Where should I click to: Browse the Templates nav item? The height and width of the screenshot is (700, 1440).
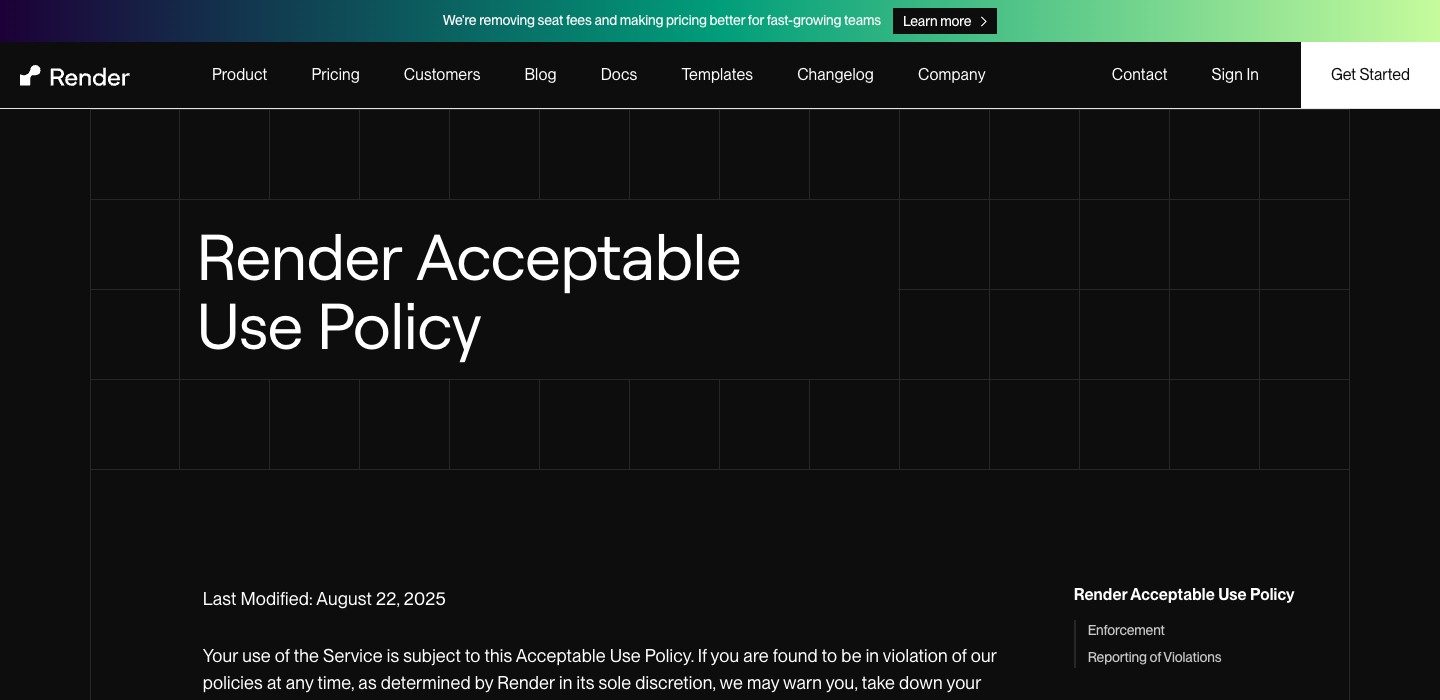click(x=717, y=75)
